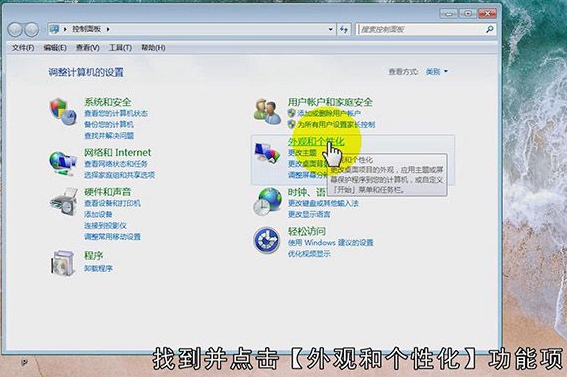Click 更改主题 link

click(302, 153)
